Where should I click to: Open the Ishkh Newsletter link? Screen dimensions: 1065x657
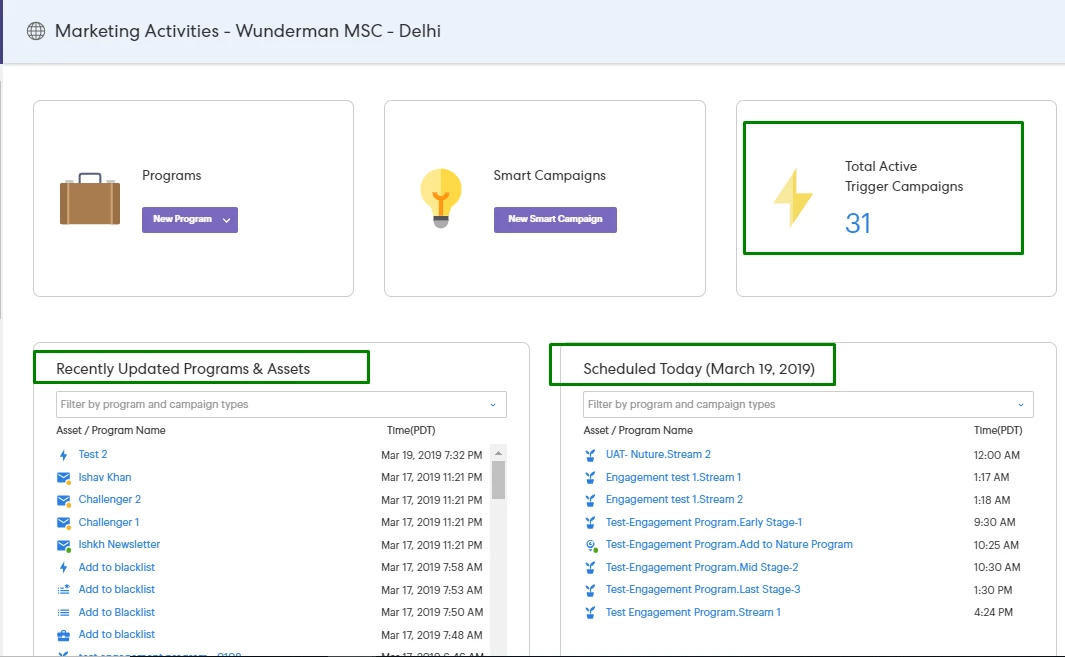[x=119, y=544]
